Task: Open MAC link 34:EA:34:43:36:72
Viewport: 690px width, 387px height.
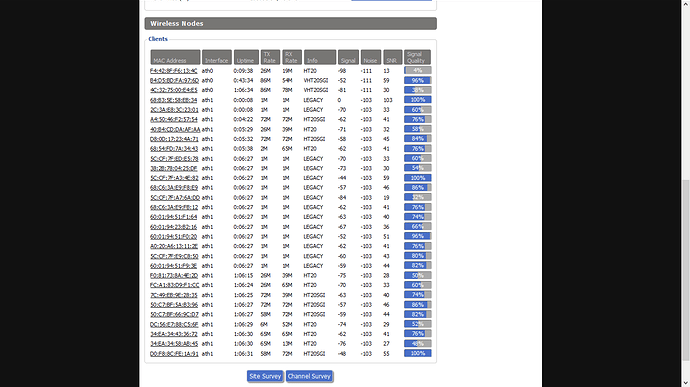Action: [x=173, y=334]
